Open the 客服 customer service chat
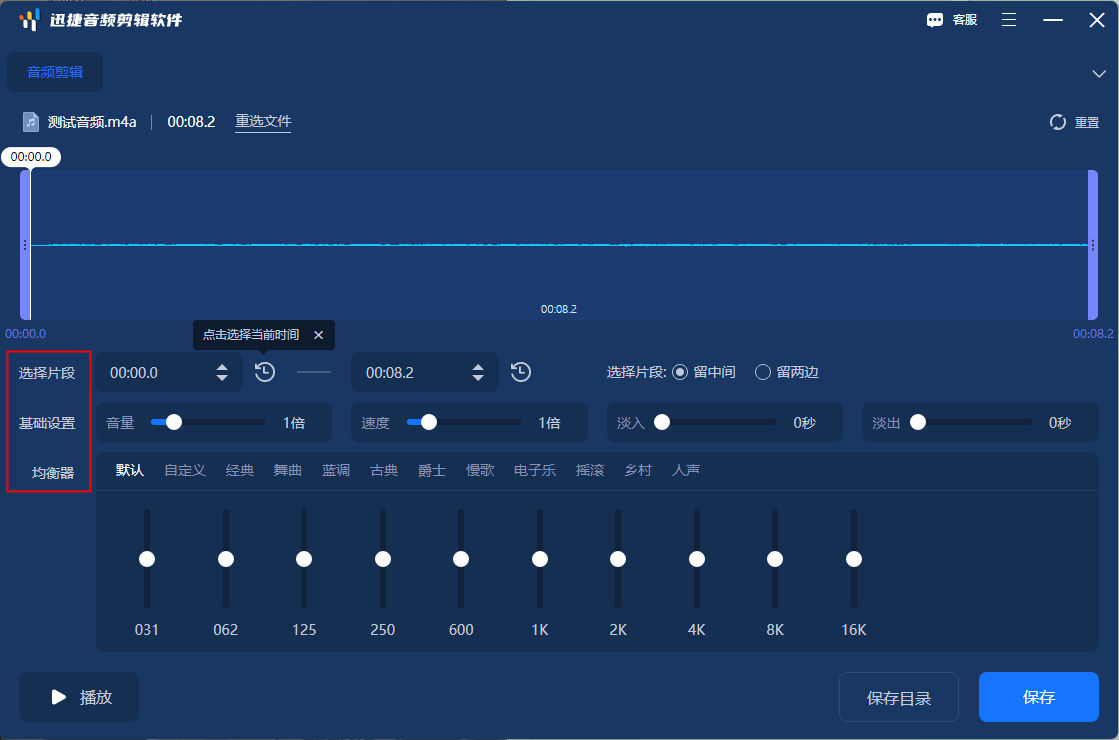Image resolution: width=1119 pixels, height=740 pixels. (x=951, y=19)
